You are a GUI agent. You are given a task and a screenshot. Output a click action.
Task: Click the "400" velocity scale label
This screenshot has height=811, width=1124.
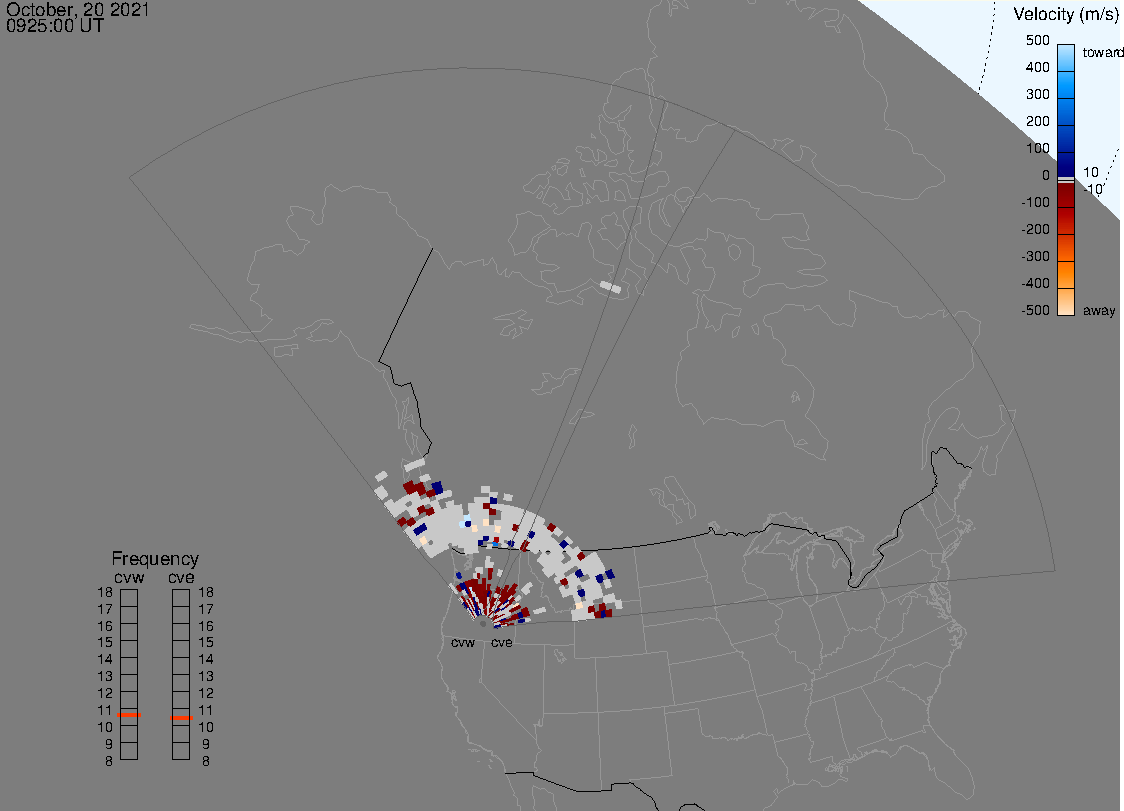[1037, 67]
